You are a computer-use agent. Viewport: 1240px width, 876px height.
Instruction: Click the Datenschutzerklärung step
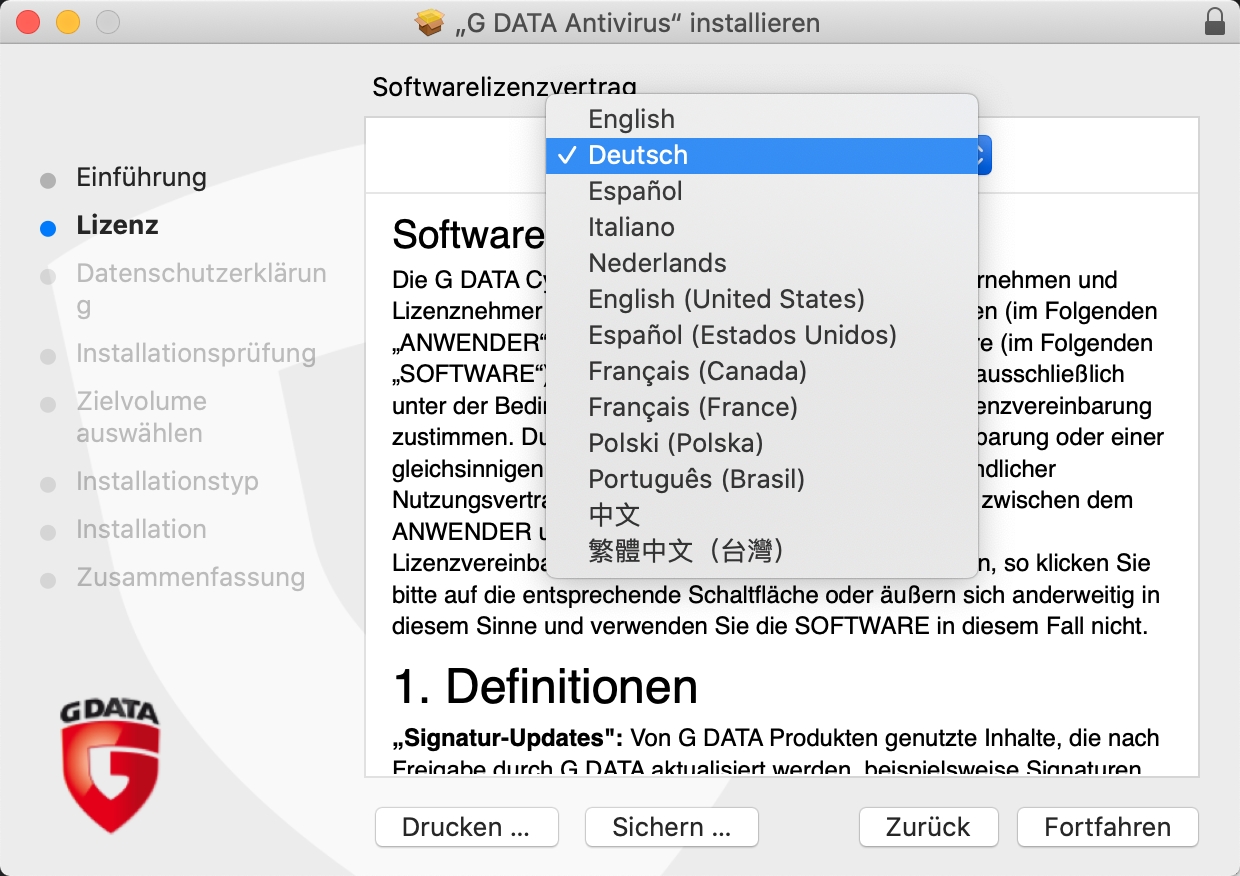201,290
